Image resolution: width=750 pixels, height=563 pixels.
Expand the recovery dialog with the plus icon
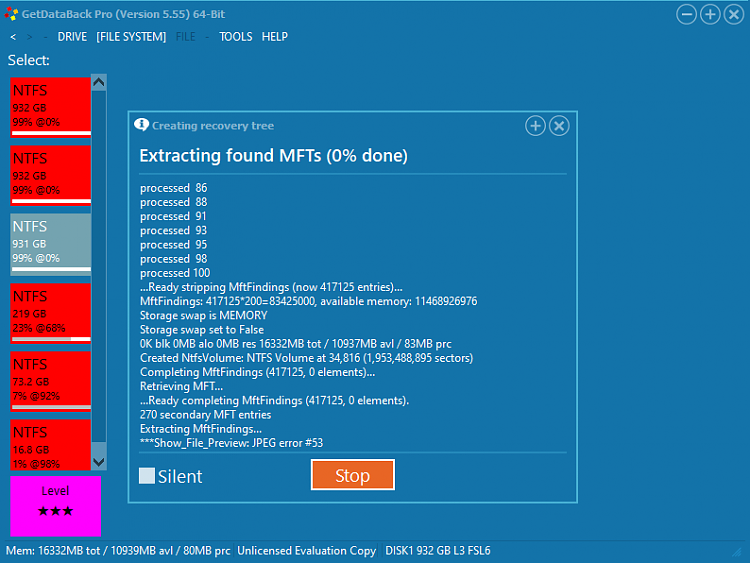tap(535, 126)
